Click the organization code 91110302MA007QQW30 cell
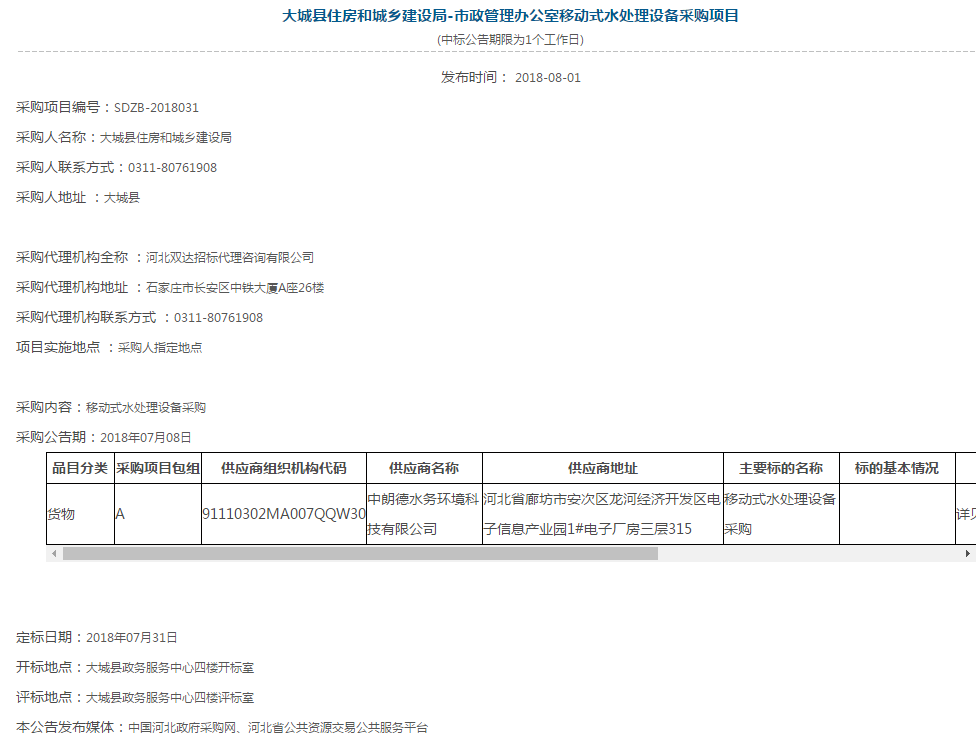This screenshot has width=976, height=740. 283,514
